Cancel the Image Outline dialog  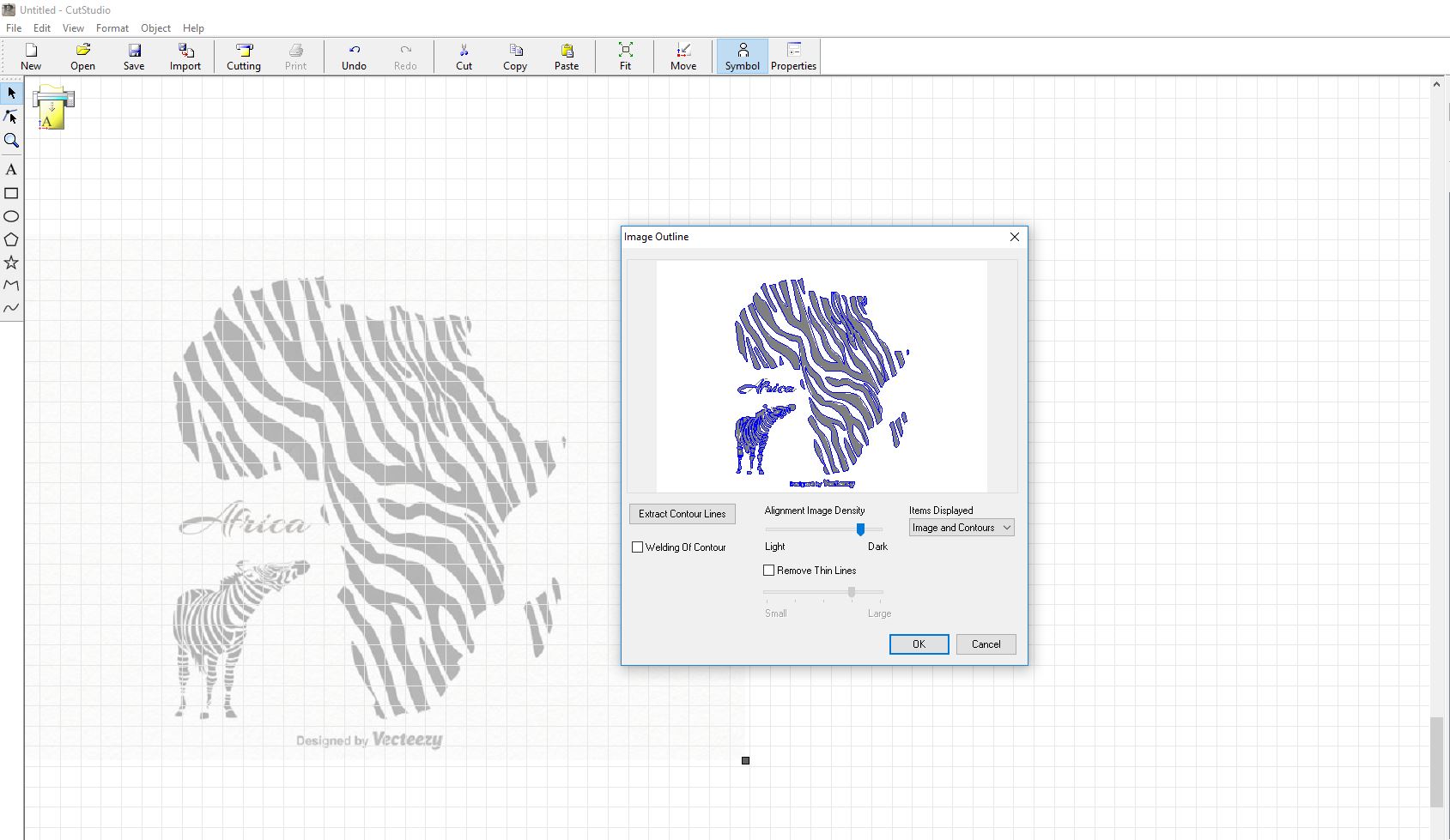tap(986, 644)
